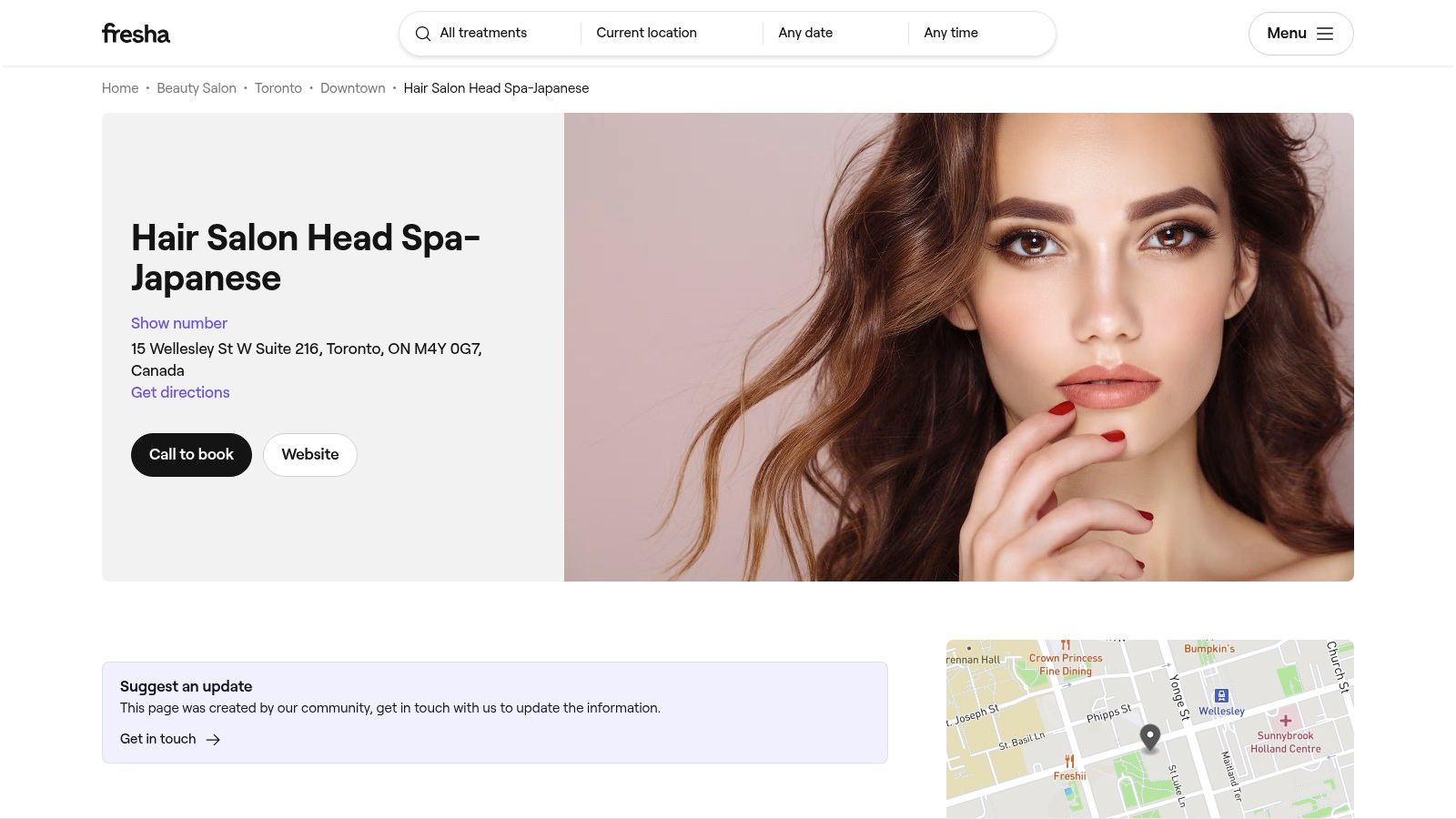The width and height of the screenshot is (1456, 819).
Task: Open the salon Website
Action: pyautogui.click(x=309, y=454)
